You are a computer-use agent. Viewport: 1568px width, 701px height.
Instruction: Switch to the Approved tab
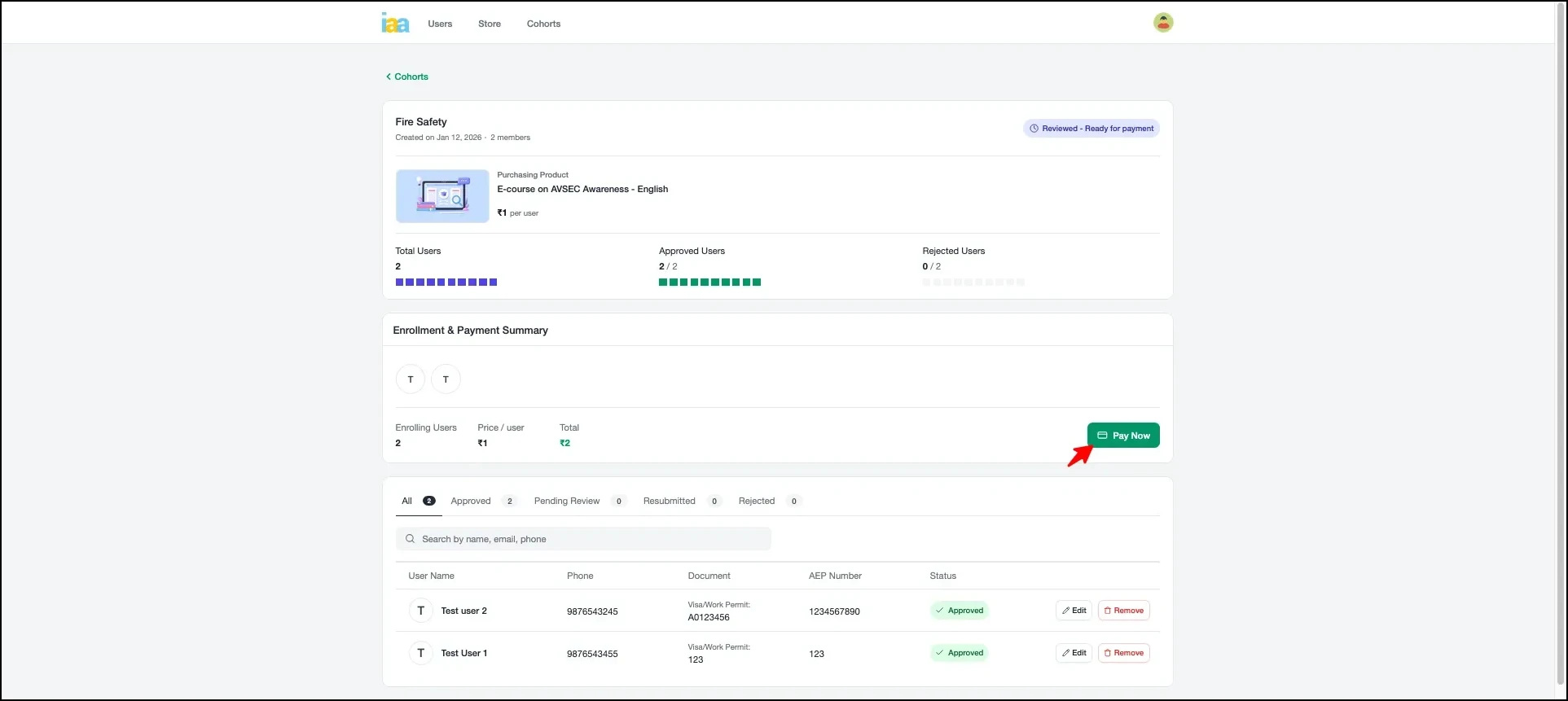point(472,501)
